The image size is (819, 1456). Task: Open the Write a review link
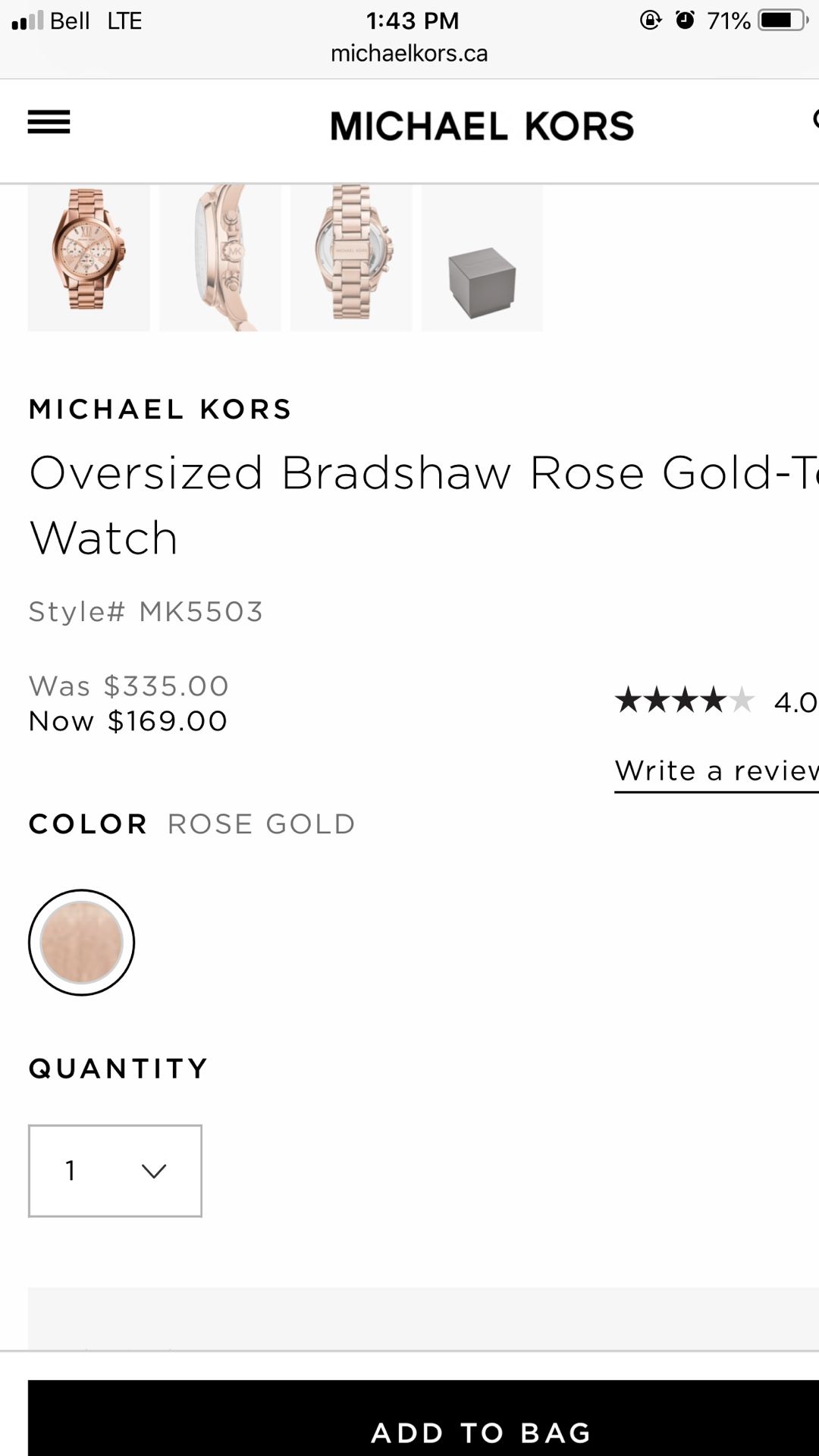click(716, 771)
